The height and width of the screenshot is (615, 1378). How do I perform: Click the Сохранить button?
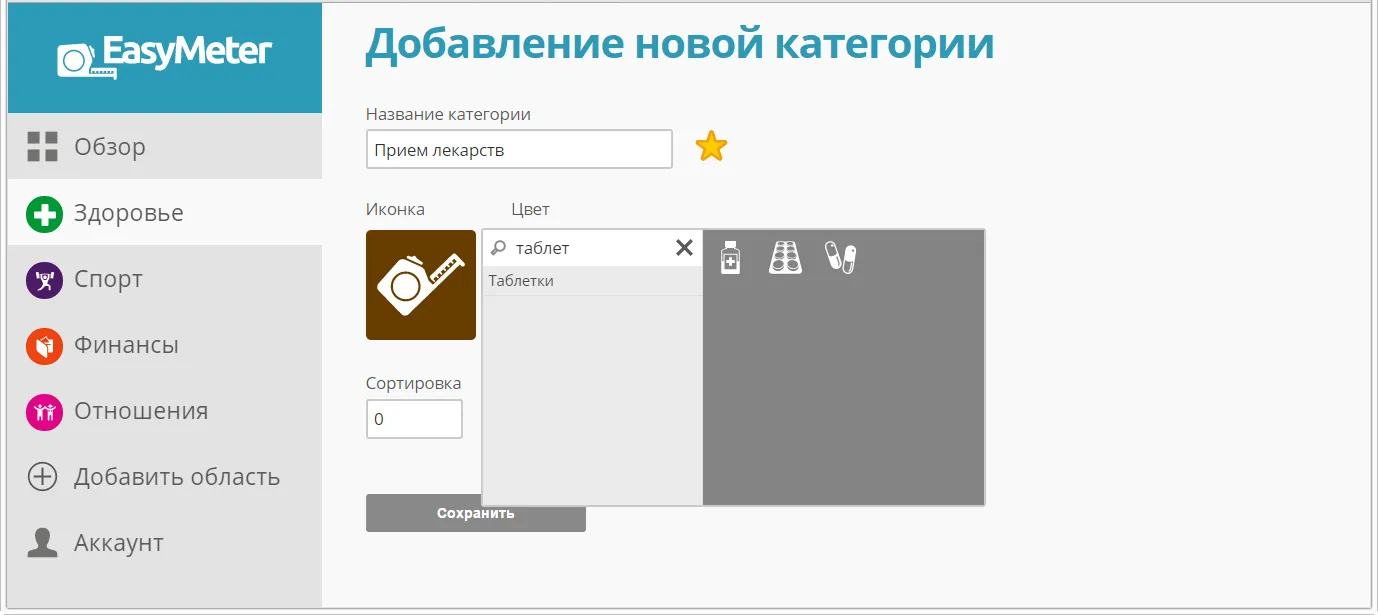tap(475, 513)
